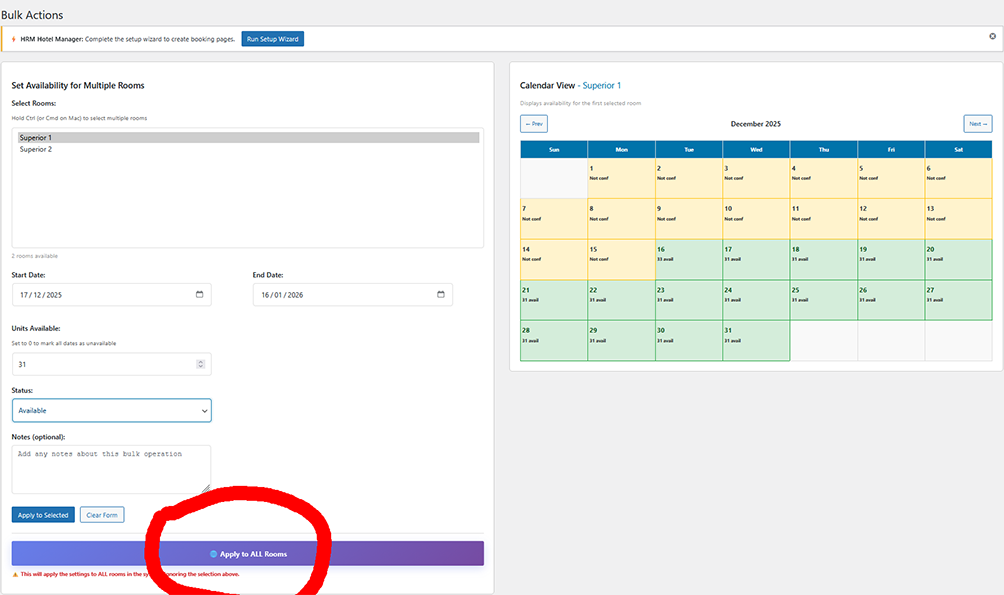Click the Start Date field 17/12/2025

click(111, 295)
